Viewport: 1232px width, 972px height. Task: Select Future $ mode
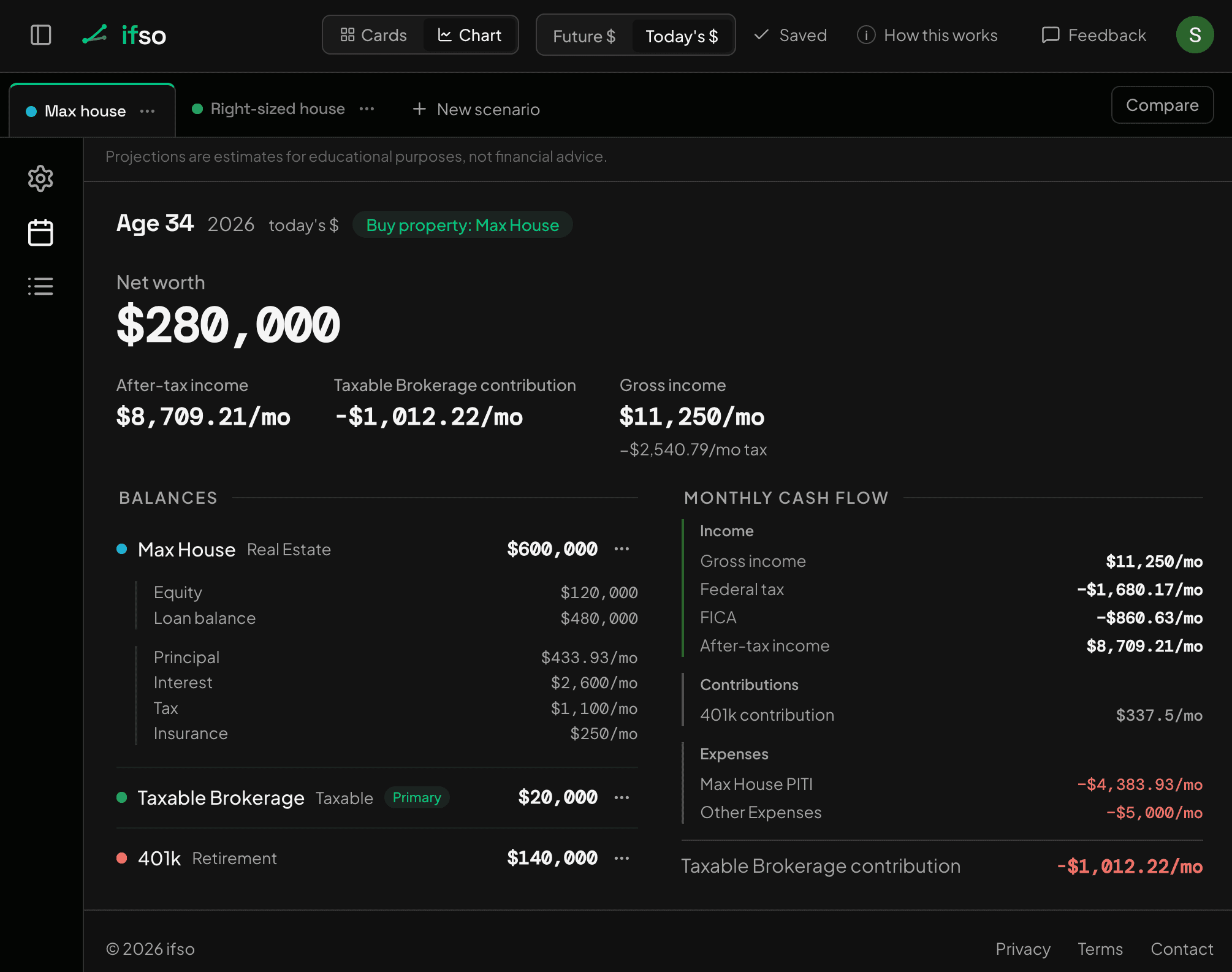click(x=584, y=36)
